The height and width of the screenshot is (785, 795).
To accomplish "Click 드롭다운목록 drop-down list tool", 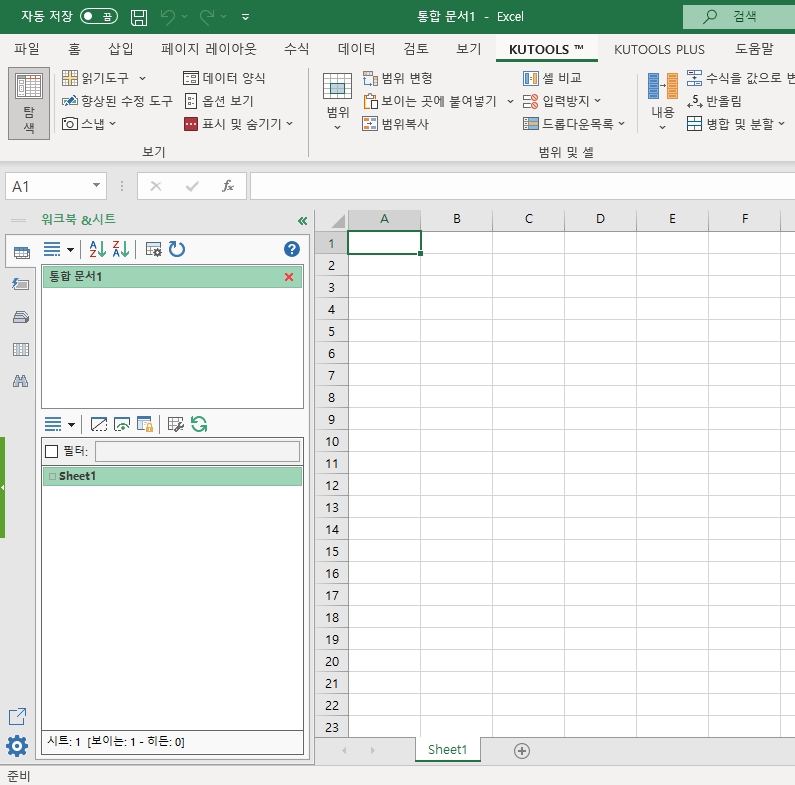I will coord(573,124).
